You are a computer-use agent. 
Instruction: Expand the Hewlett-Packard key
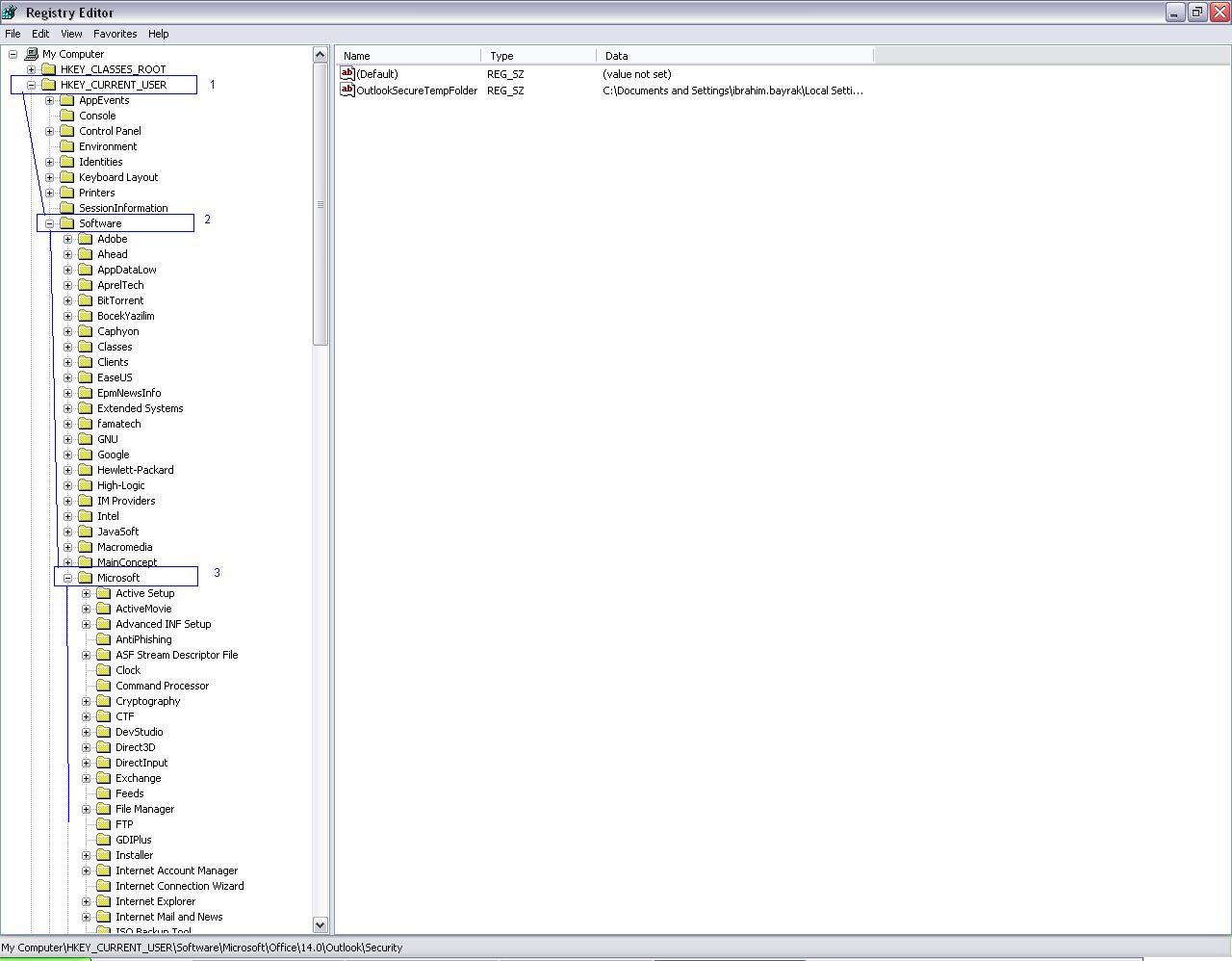click(67, 470)
